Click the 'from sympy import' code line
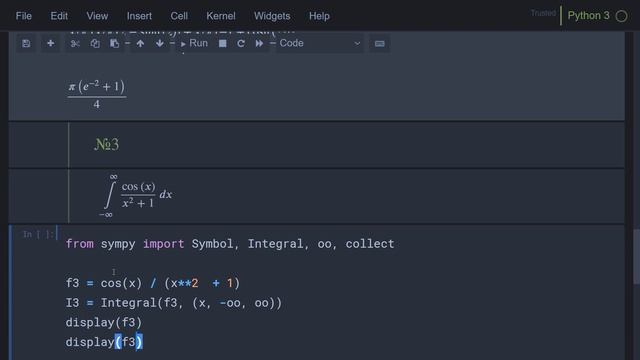 (230, 244)
